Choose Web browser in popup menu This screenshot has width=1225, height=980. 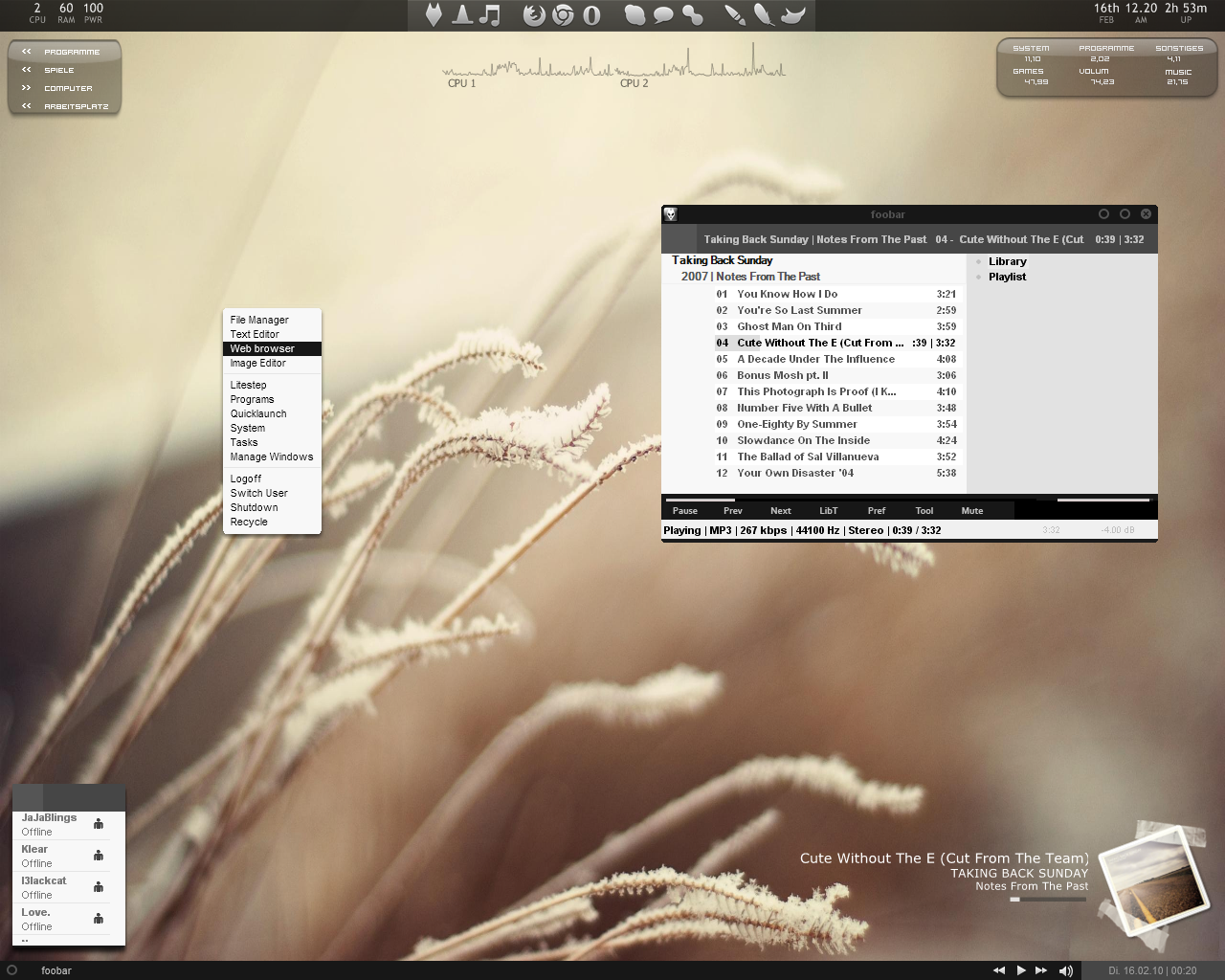coord(272,348)
